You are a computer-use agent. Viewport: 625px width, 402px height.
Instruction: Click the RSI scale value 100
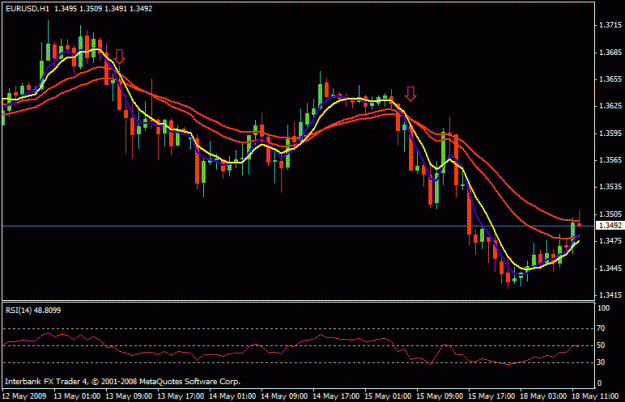click(x=603, y=308)
